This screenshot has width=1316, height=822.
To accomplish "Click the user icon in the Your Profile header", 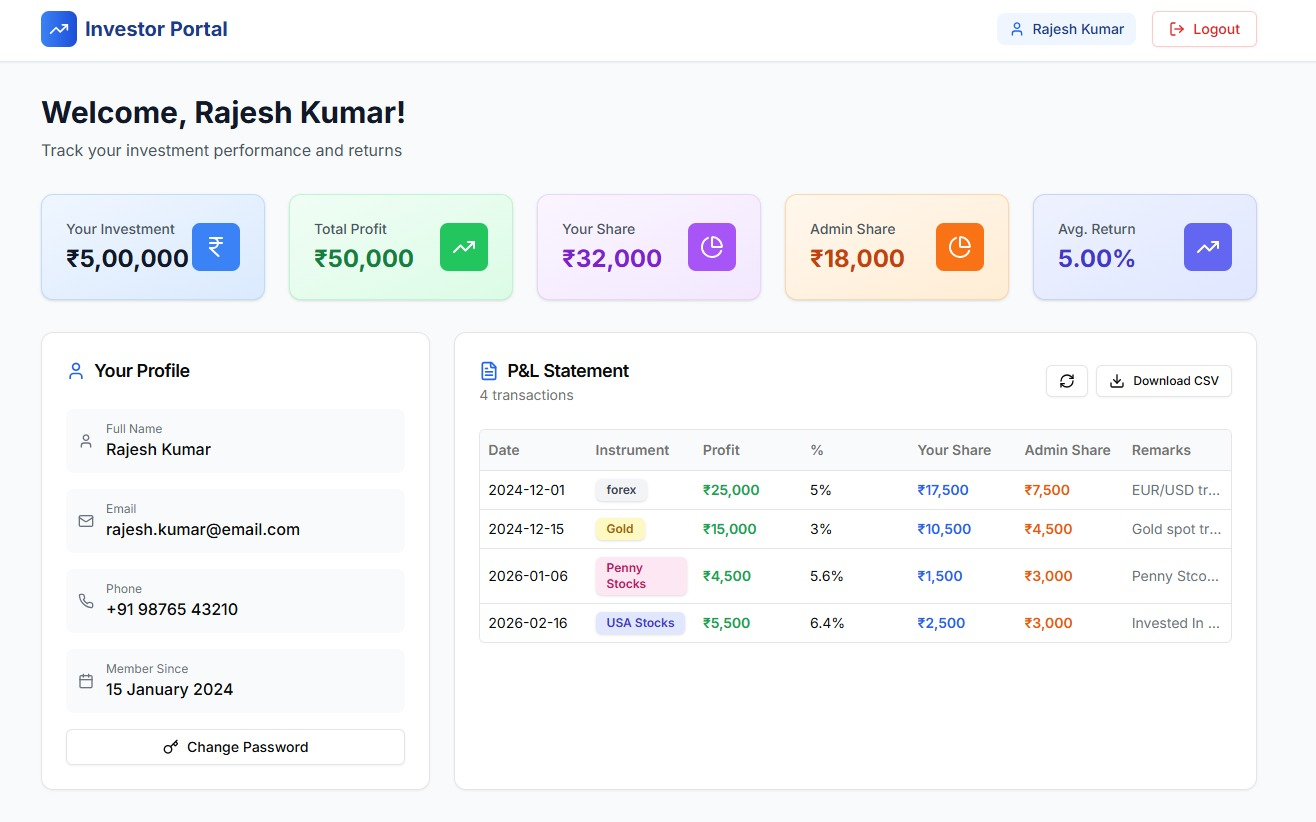I will (75, 370).
